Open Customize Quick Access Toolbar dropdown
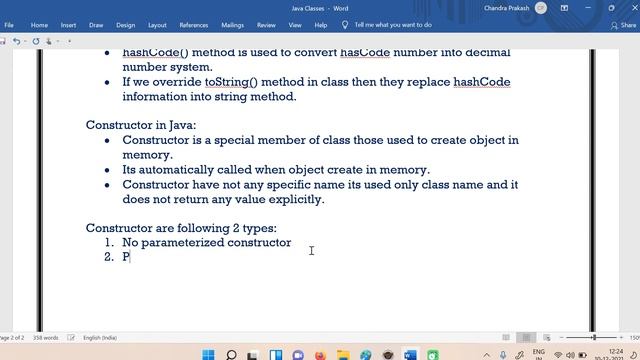This screenshot has height=360, width=640. coord(69,41)
